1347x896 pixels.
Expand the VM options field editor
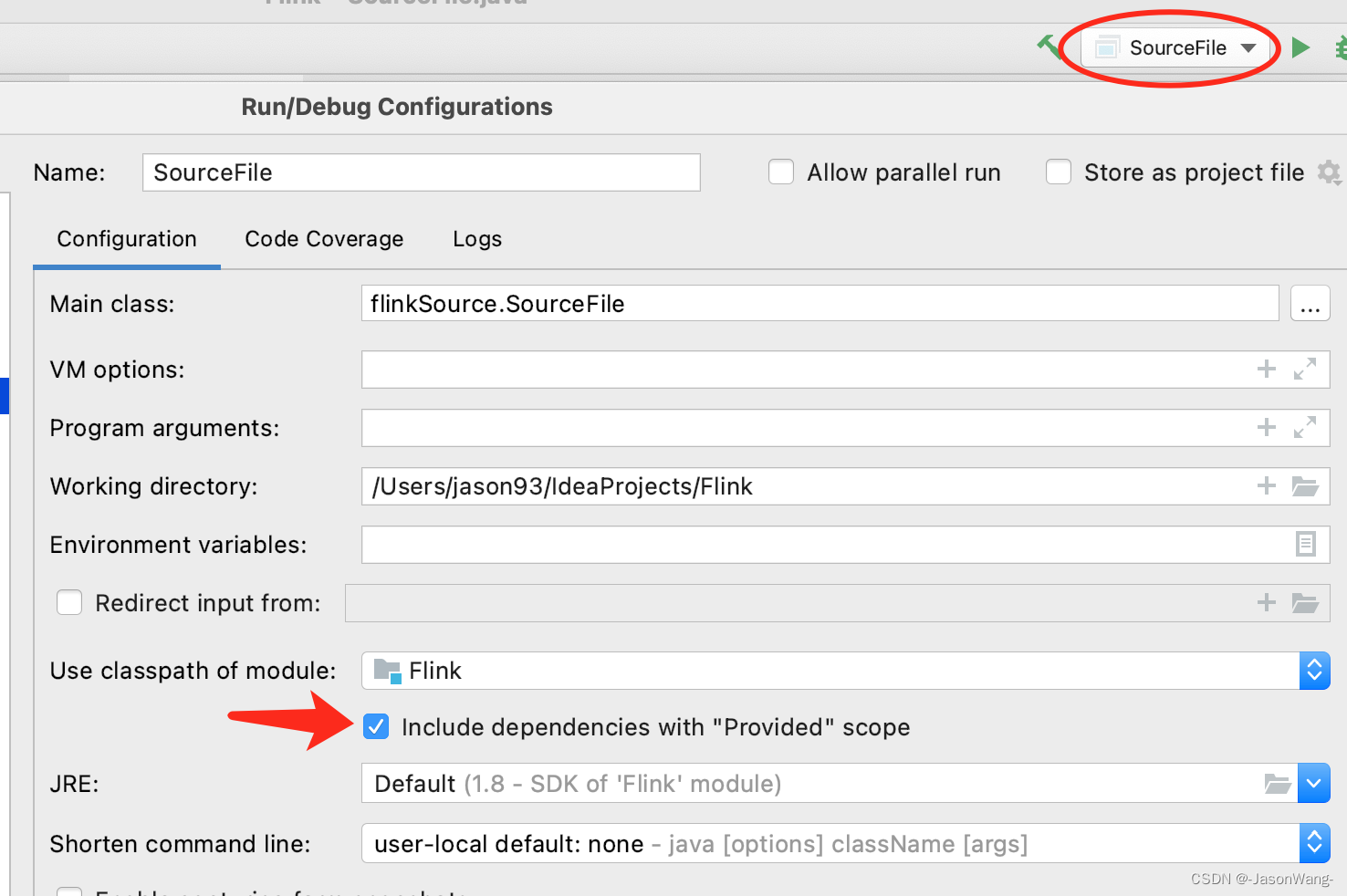pyautogui.click(x=1307, y=370)
